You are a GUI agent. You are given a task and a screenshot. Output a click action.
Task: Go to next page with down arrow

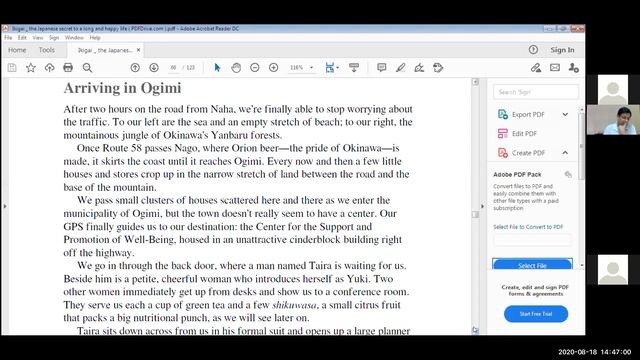point(154,68)
